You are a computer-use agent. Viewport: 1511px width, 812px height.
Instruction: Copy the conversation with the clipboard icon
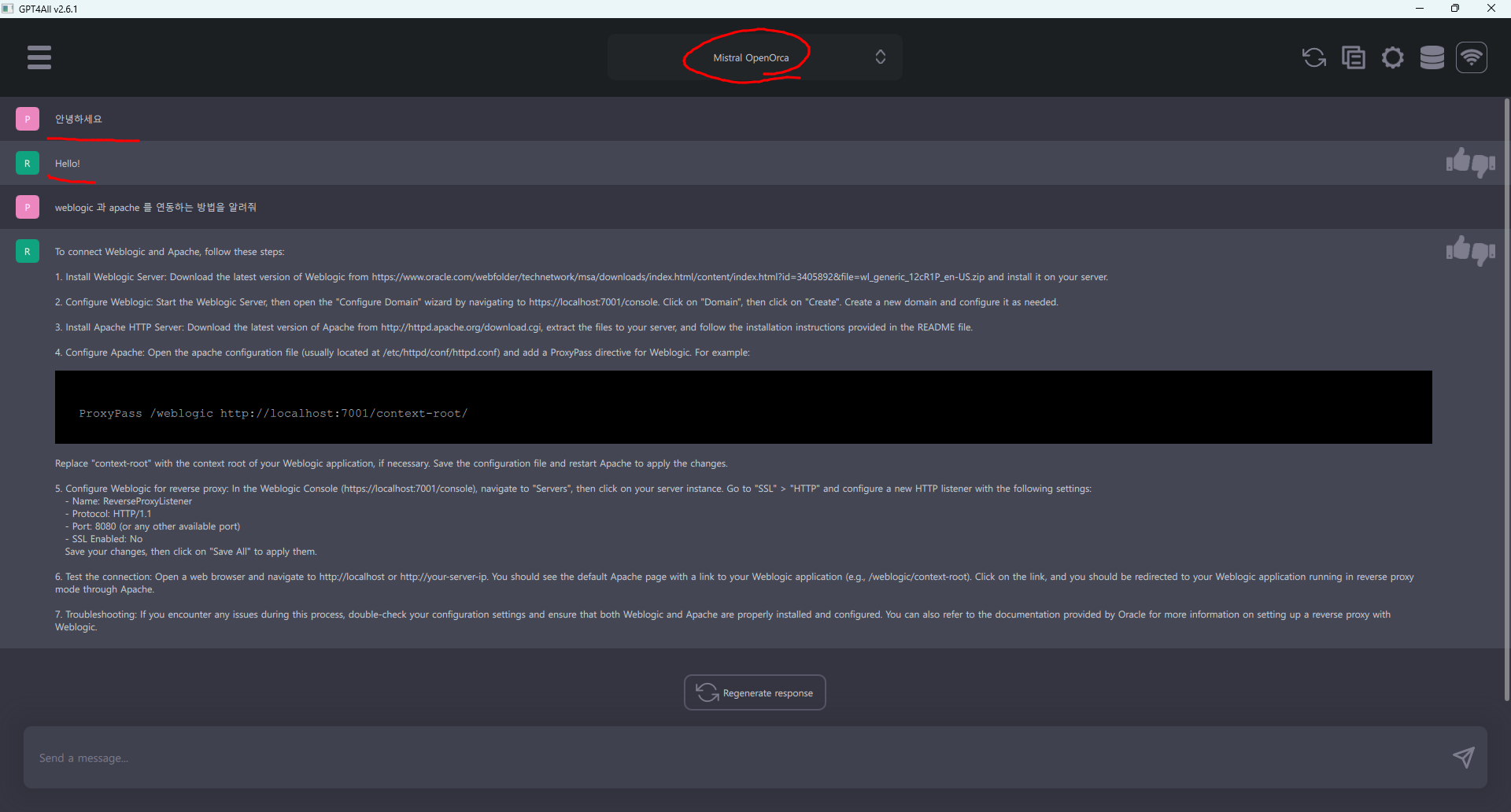click(x=1354, y=57)
